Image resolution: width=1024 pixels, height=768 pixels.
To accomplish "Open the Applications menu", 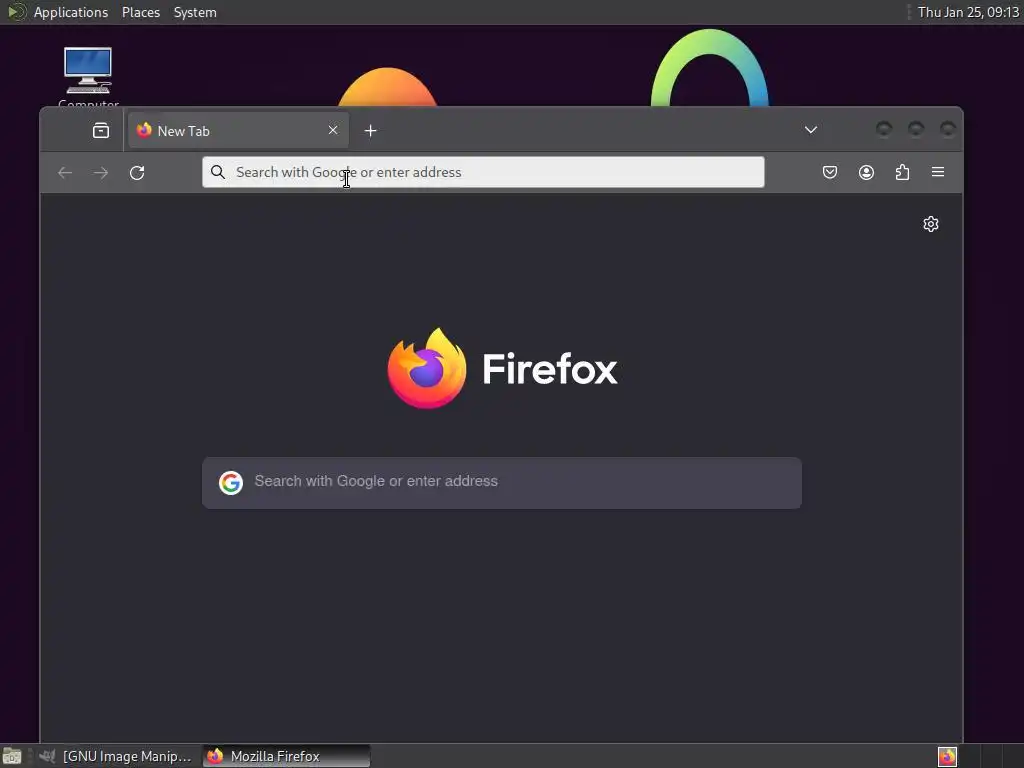I will [71, 12].
